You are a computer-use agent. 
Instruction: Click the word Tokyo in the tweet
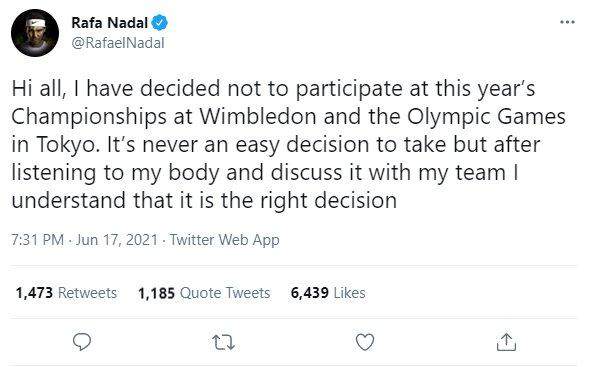(68, 145)
